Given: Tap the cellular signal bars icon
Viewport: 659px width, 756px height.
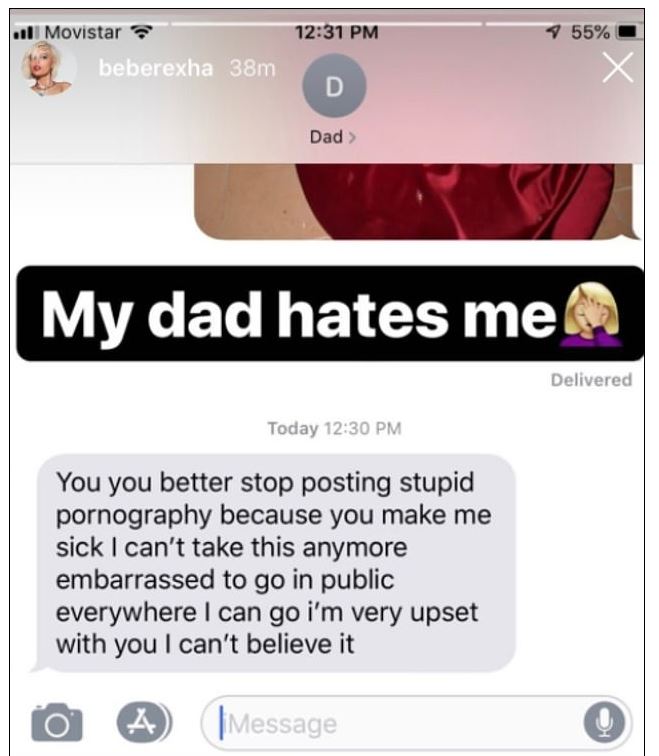Looking at the screenshot, I should [24, 33].
